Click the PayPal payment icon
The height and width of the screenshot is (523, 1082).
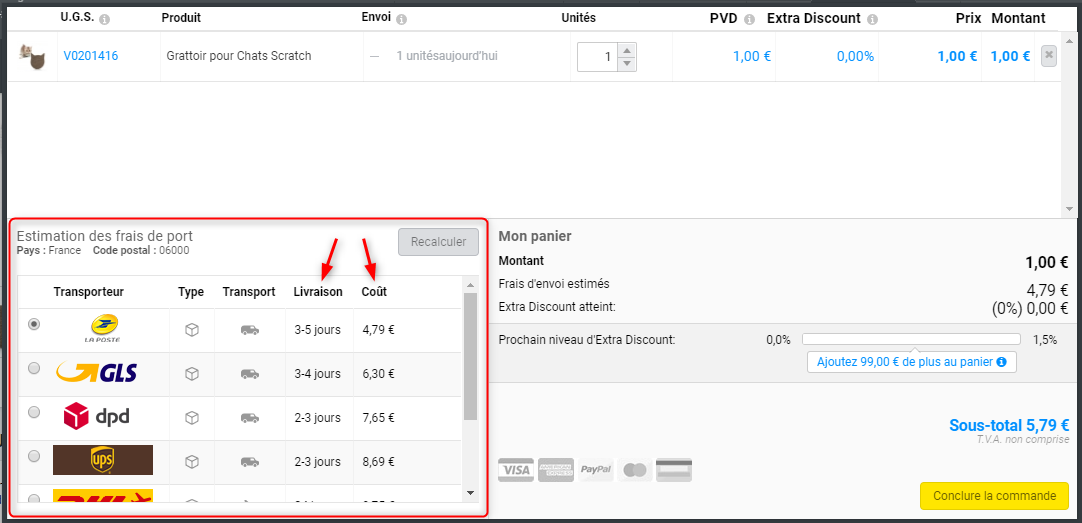point(596,470)
